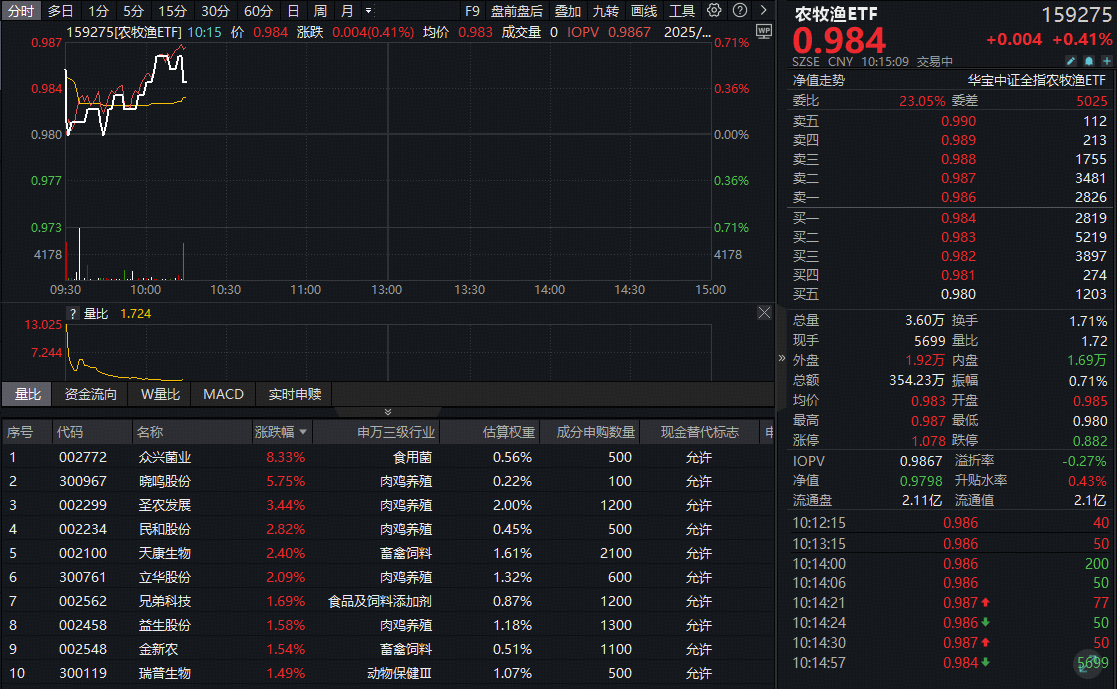Open the settings gear in the top toolbar

coord(714,11)
